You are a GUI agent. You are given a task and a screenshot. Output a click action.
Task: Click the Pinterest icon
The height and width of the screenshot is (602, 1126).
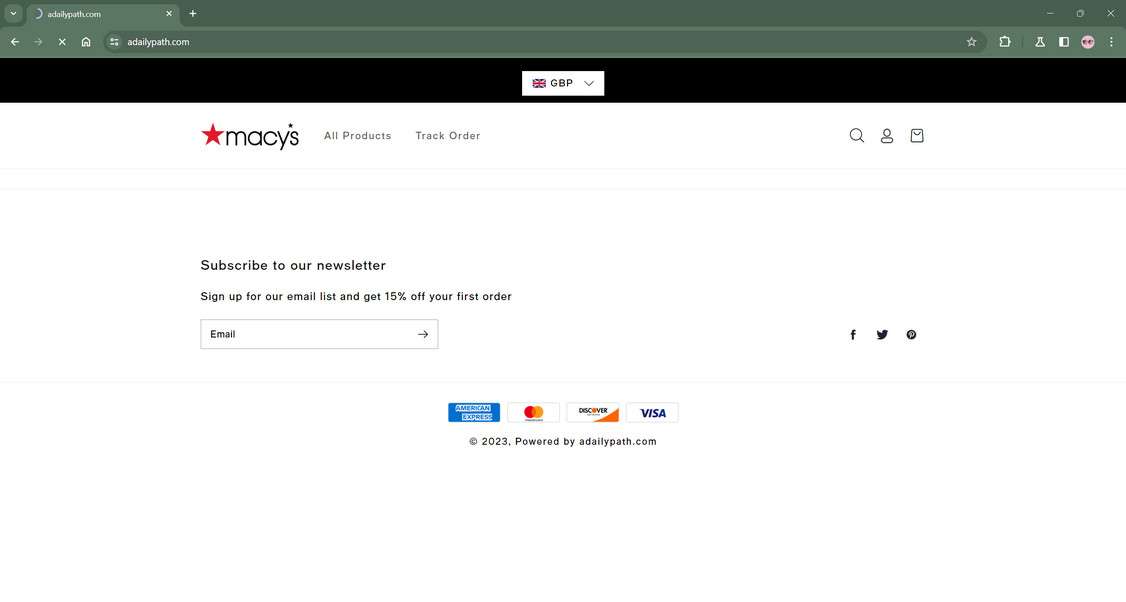point(911,334)
